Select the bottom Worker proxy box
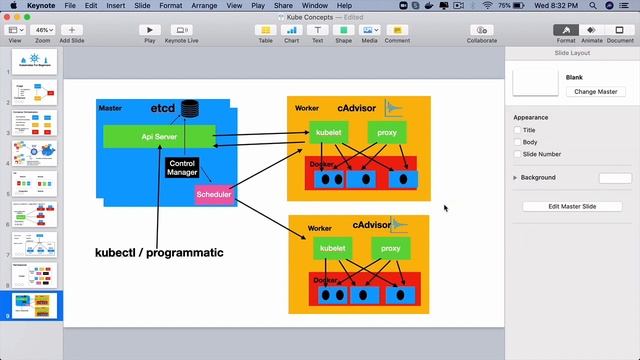This screenshot has width=640, height=360. coord(391,248)
